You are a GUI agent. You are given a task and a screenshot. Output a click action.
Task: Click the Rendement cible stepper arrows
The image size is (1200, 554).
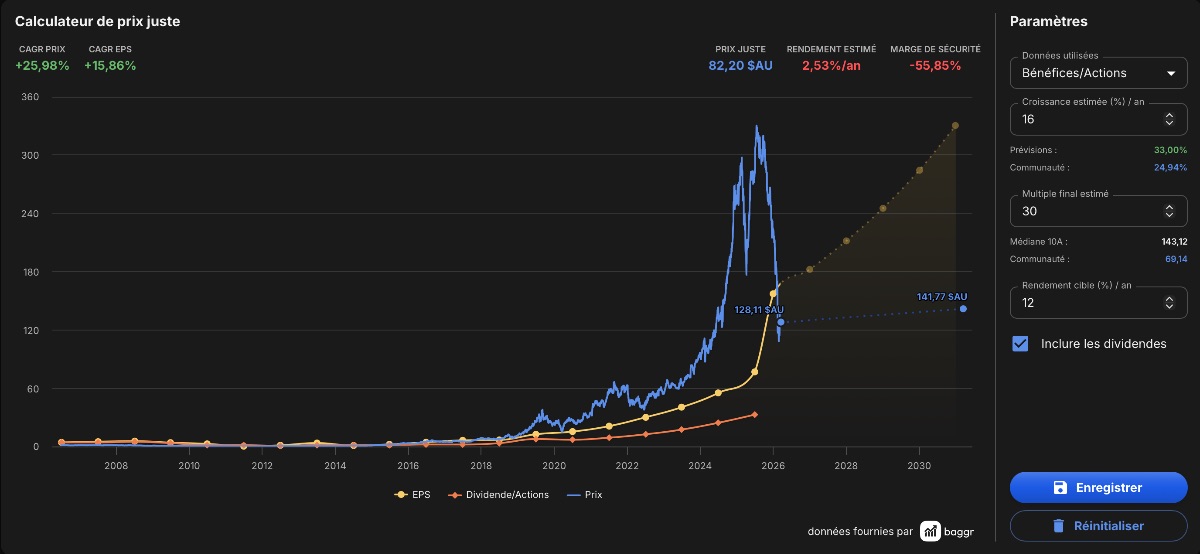click(x=1169, y=302)
